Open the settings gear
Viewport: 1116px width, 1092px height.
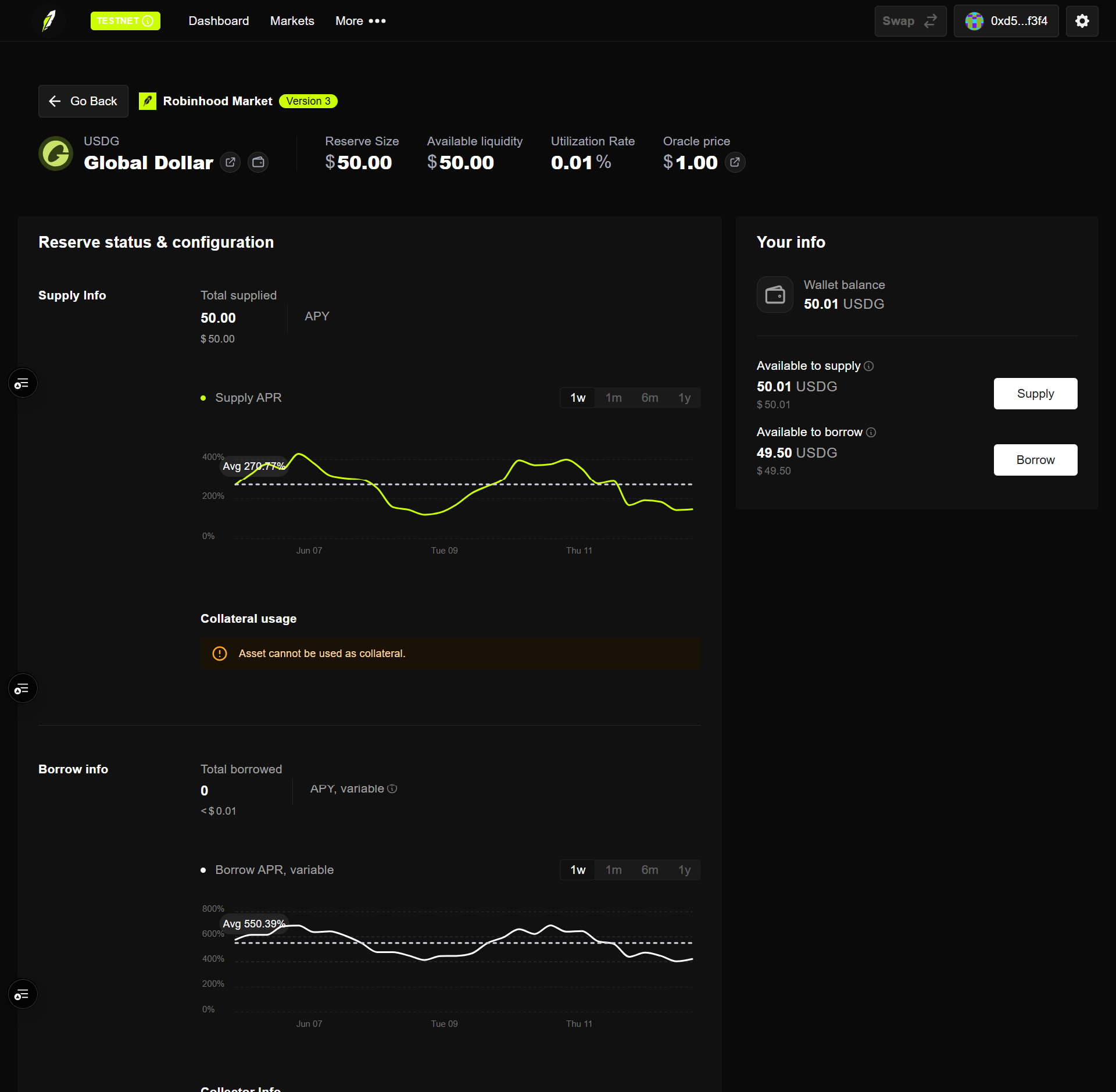(1082, 21)
